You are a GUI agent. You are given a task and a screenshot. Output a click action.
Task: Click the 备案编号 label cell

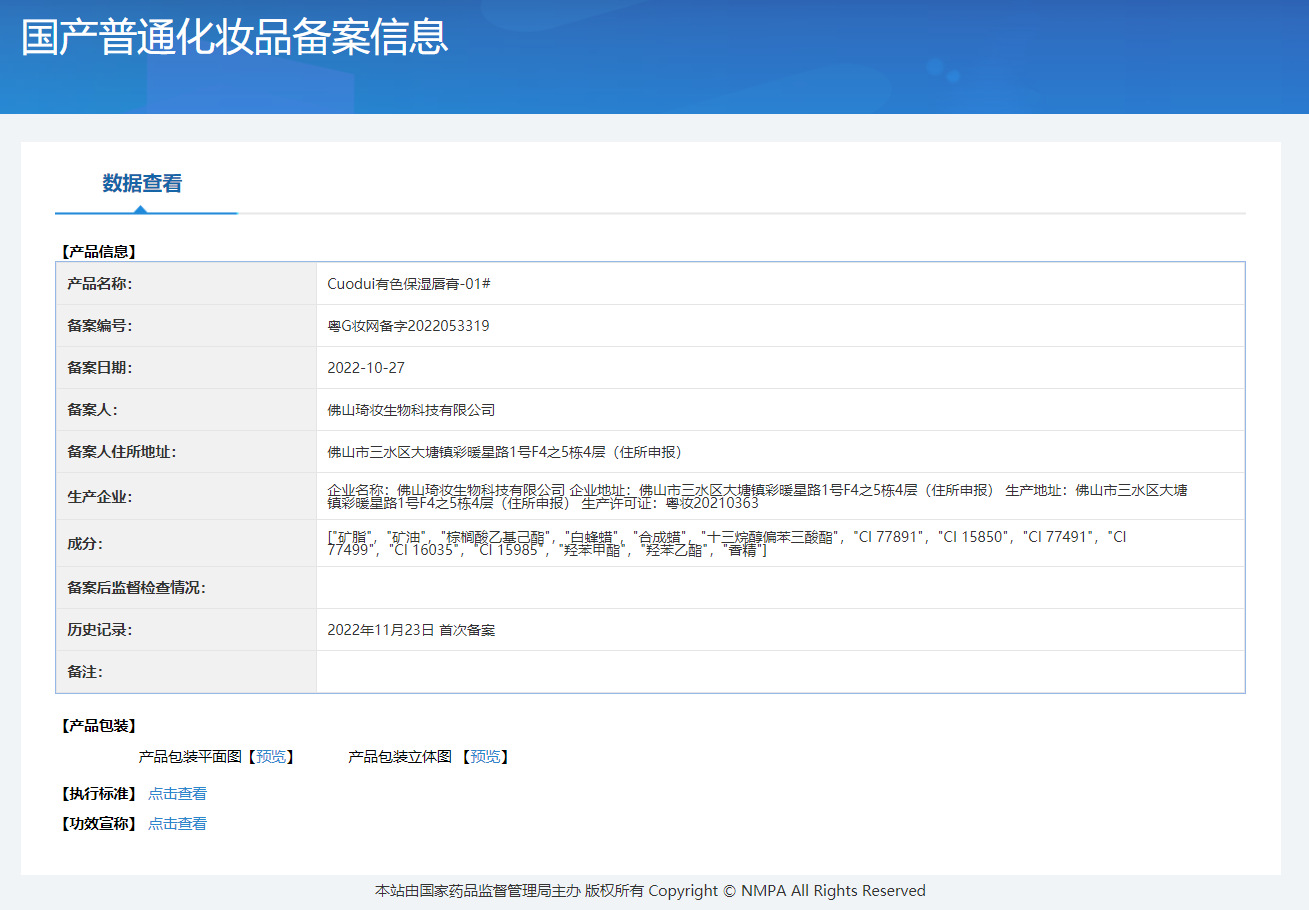tap(186, 326)
